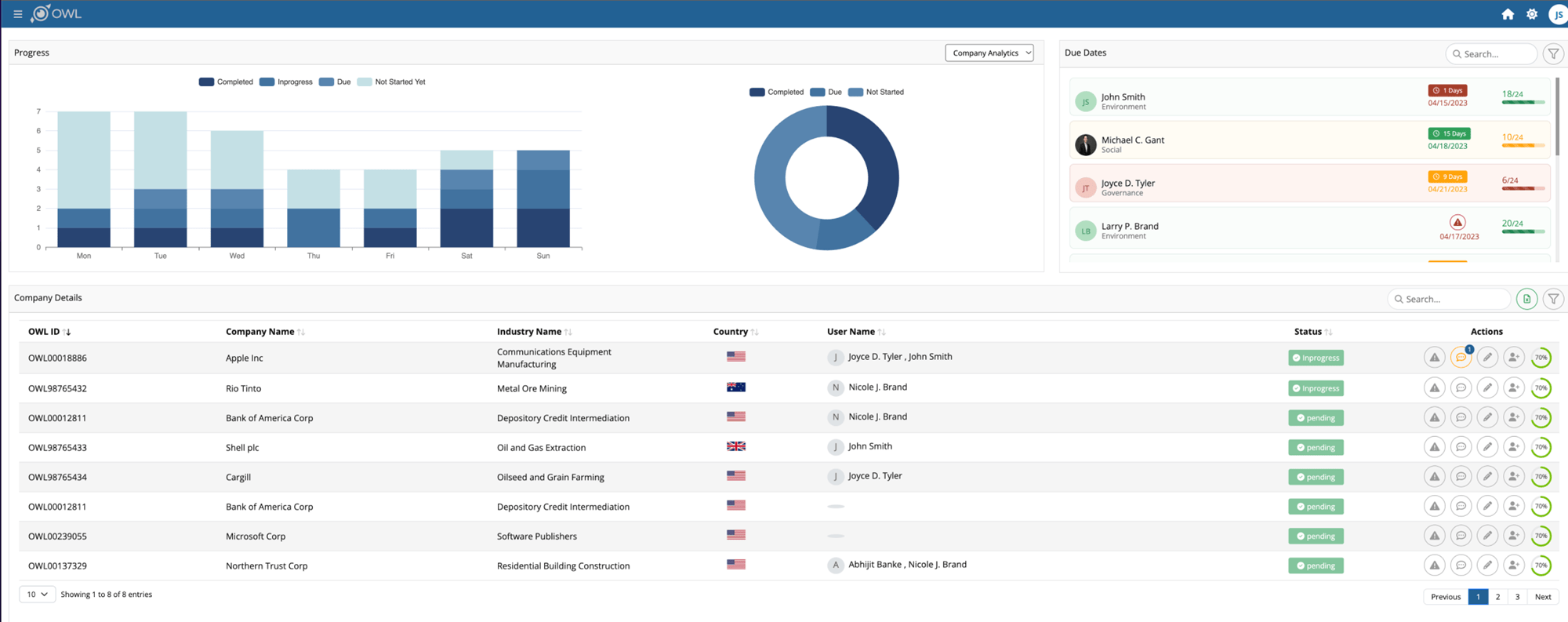Toggle Not Started in donut chart legend

(x=876, y=92)
